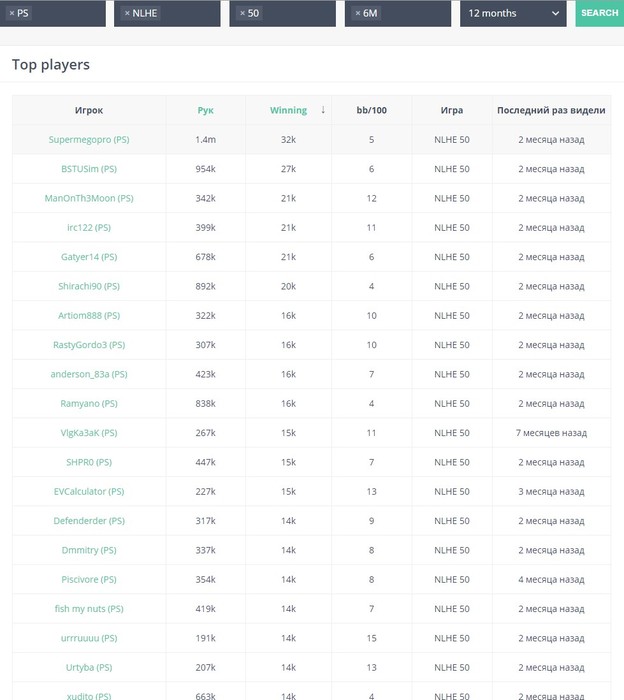Click the bb/100 column header

[371, 110]
